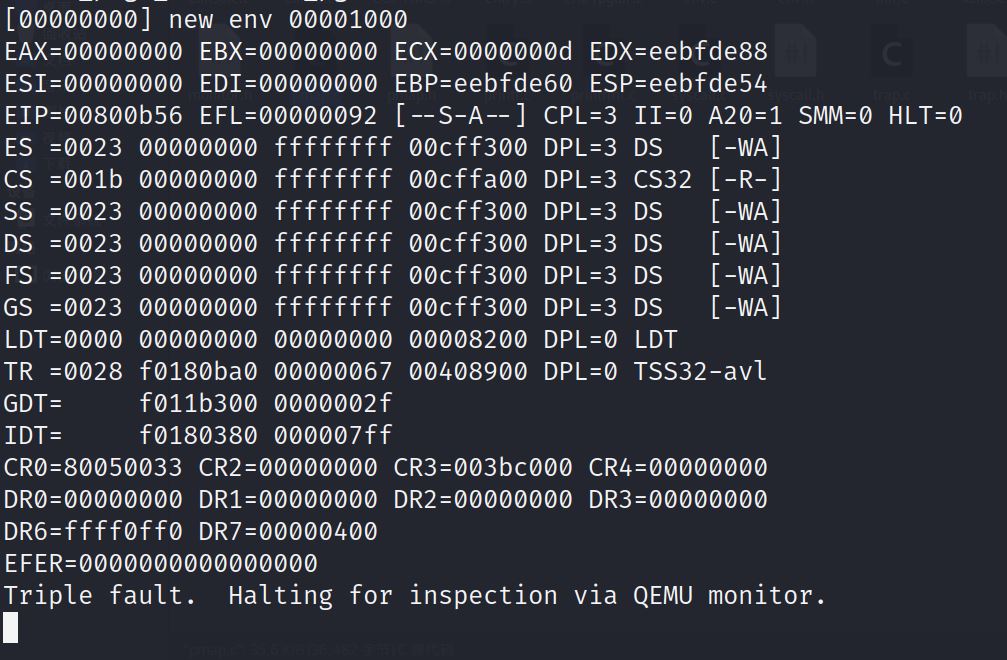Click the ECX=0000000d register value
The height and width of the screenshot is (660, 1007).
(x=483, y=52)
